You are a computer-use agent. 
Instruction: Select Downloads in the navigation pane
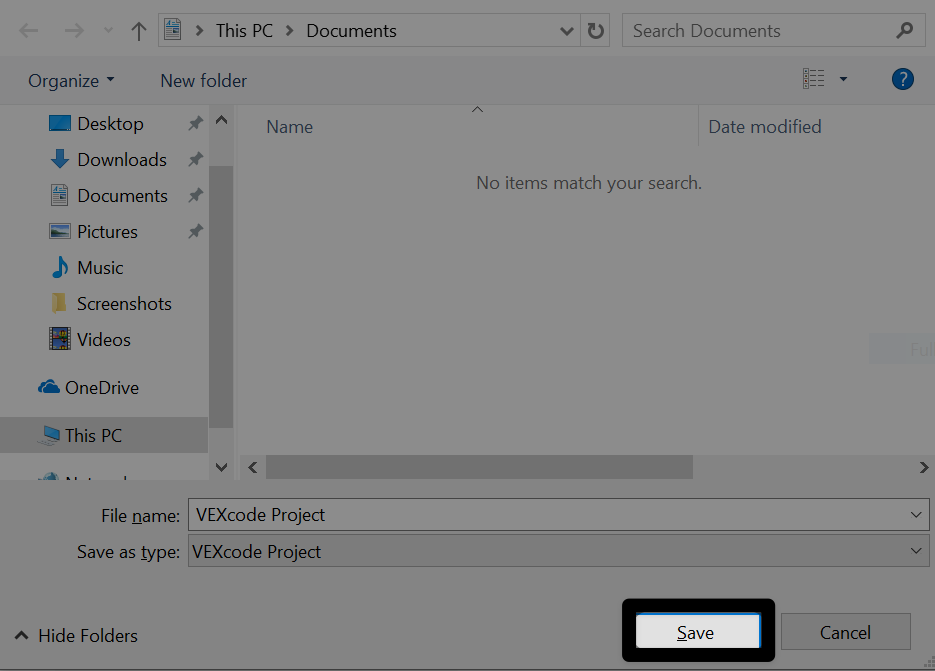pyautogui.click(x=121, y=160)
